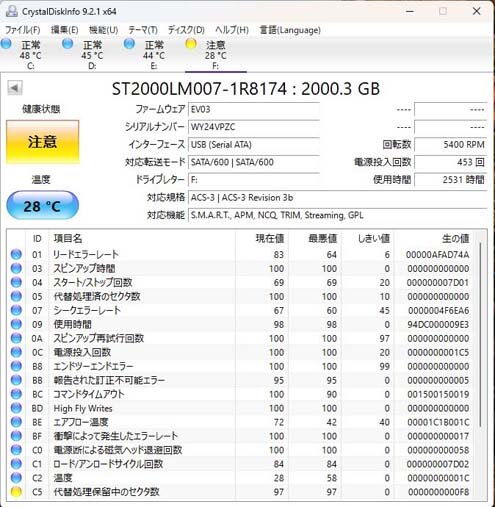Select the E: drive tab at 44 °C

pyautogui.click(x=154, y=55)
